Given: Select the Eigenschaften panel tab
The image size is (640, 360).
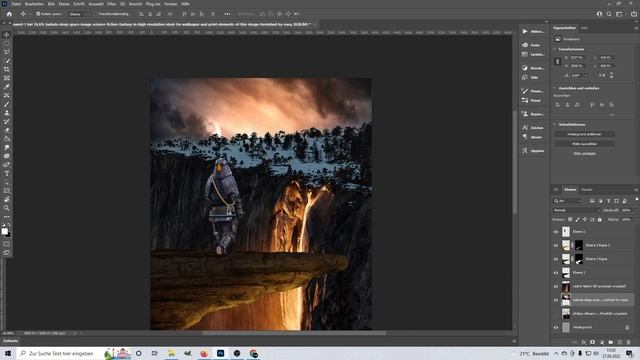Looking at the screenshot, I should [x=564, y=28].
